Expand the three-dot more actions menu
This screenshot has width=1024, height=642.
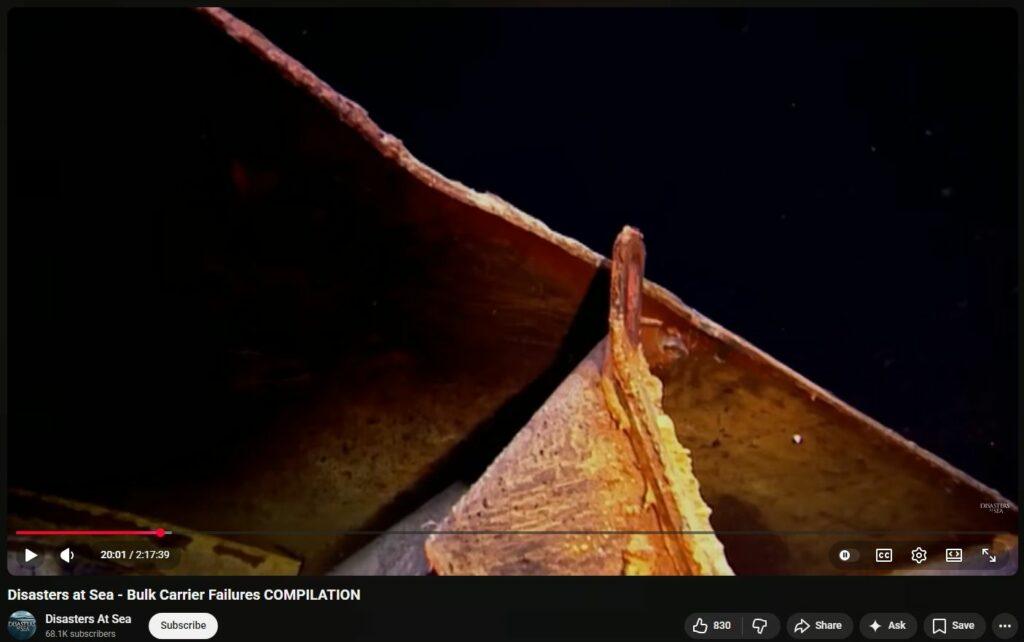tap(1005, 626)
